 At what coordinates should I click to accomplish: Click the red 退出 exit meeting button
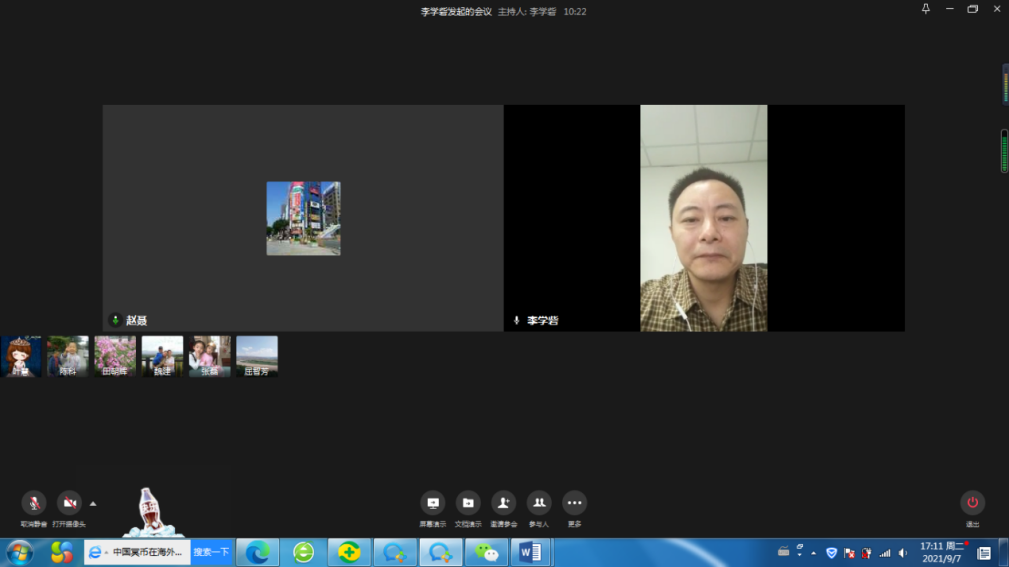pyautogui.click(x=972, y=503)
